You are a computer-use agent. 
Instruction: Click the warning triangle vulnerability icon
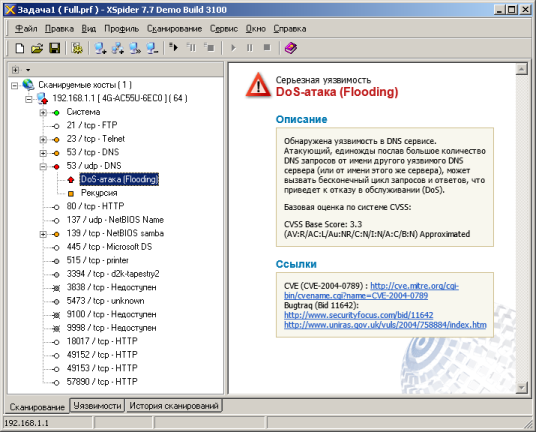tap(259, 85)
